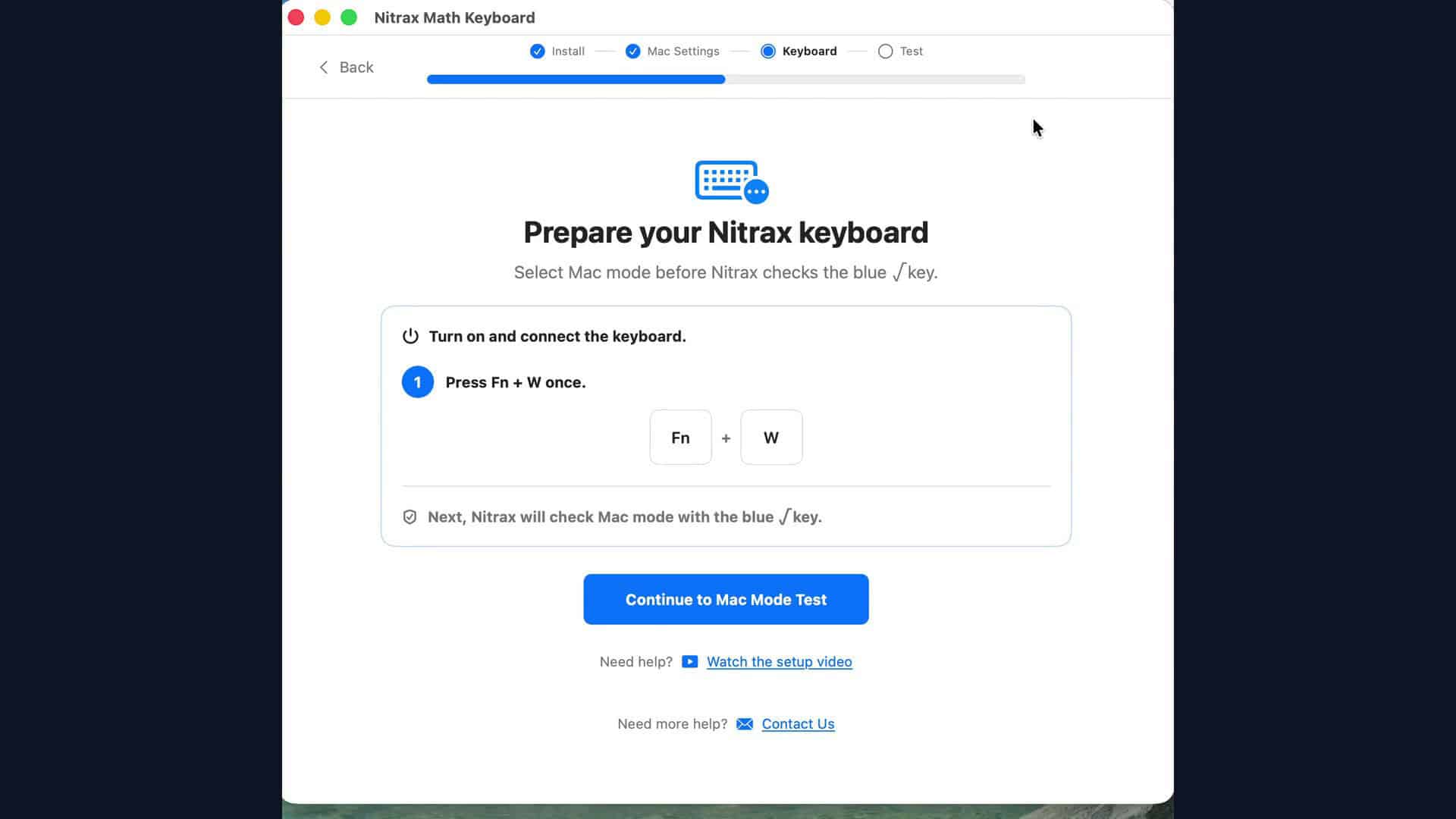1456x819 pixels.
Task: Click the Install step label
Action: tap(568, 52)
